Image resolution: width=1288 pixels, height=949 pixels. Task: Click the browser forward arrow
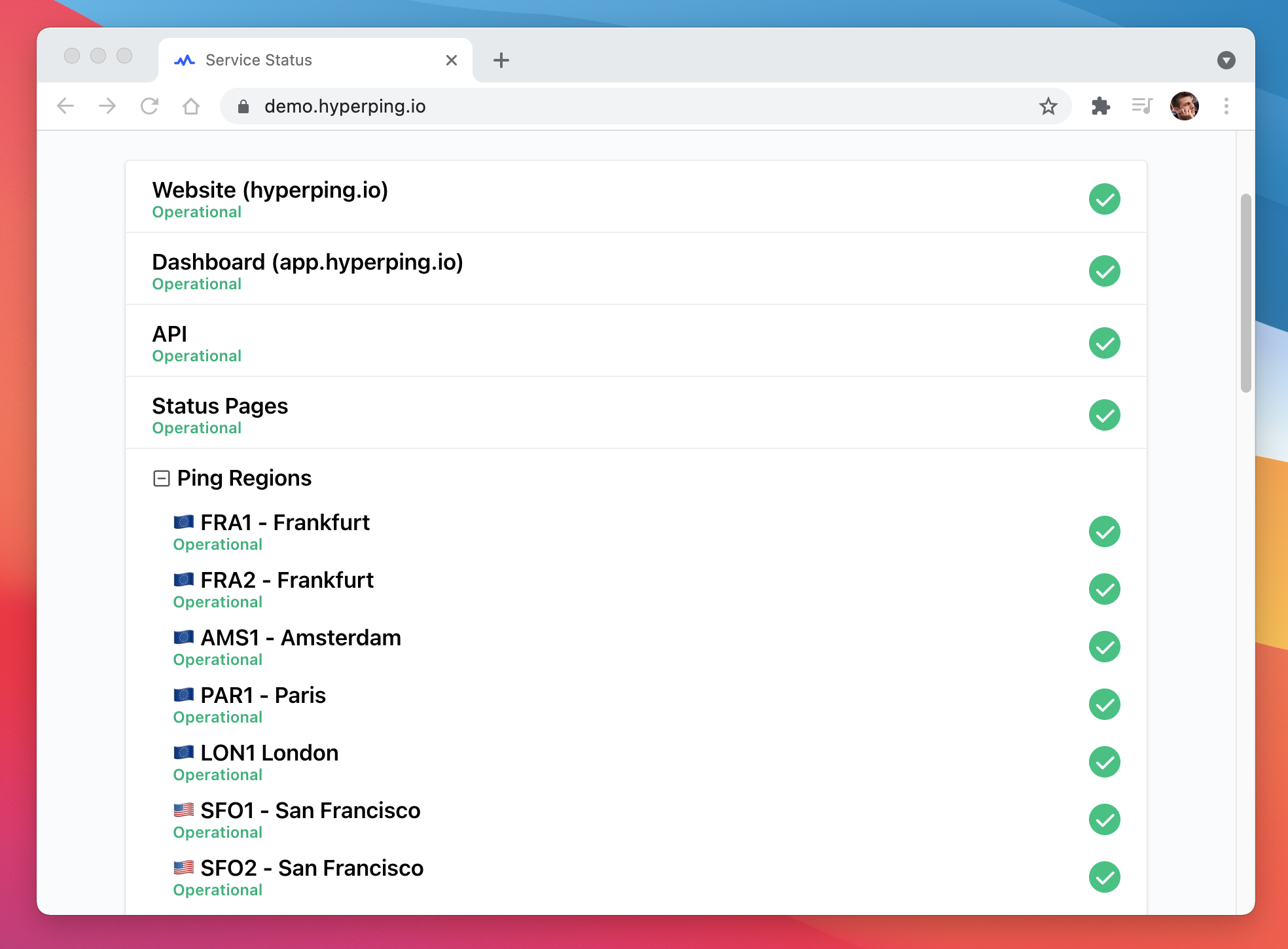coord(107,106)
